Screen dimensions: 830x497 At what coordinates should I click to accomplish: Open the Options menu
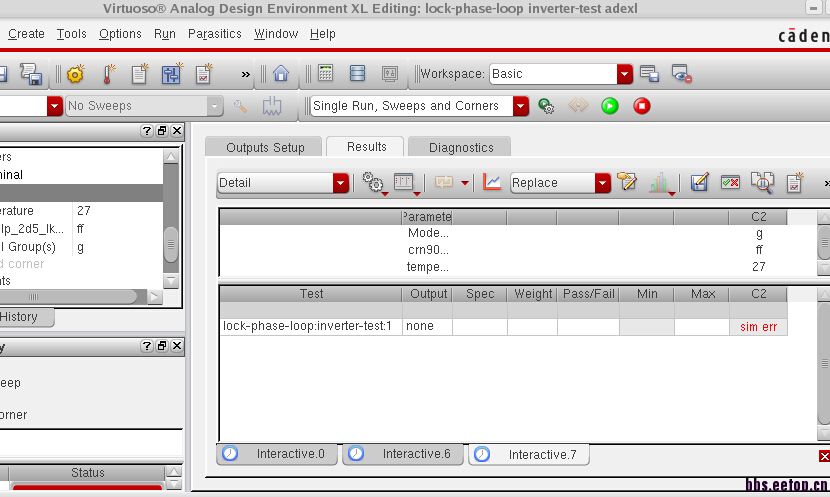(x=120, y=34)
